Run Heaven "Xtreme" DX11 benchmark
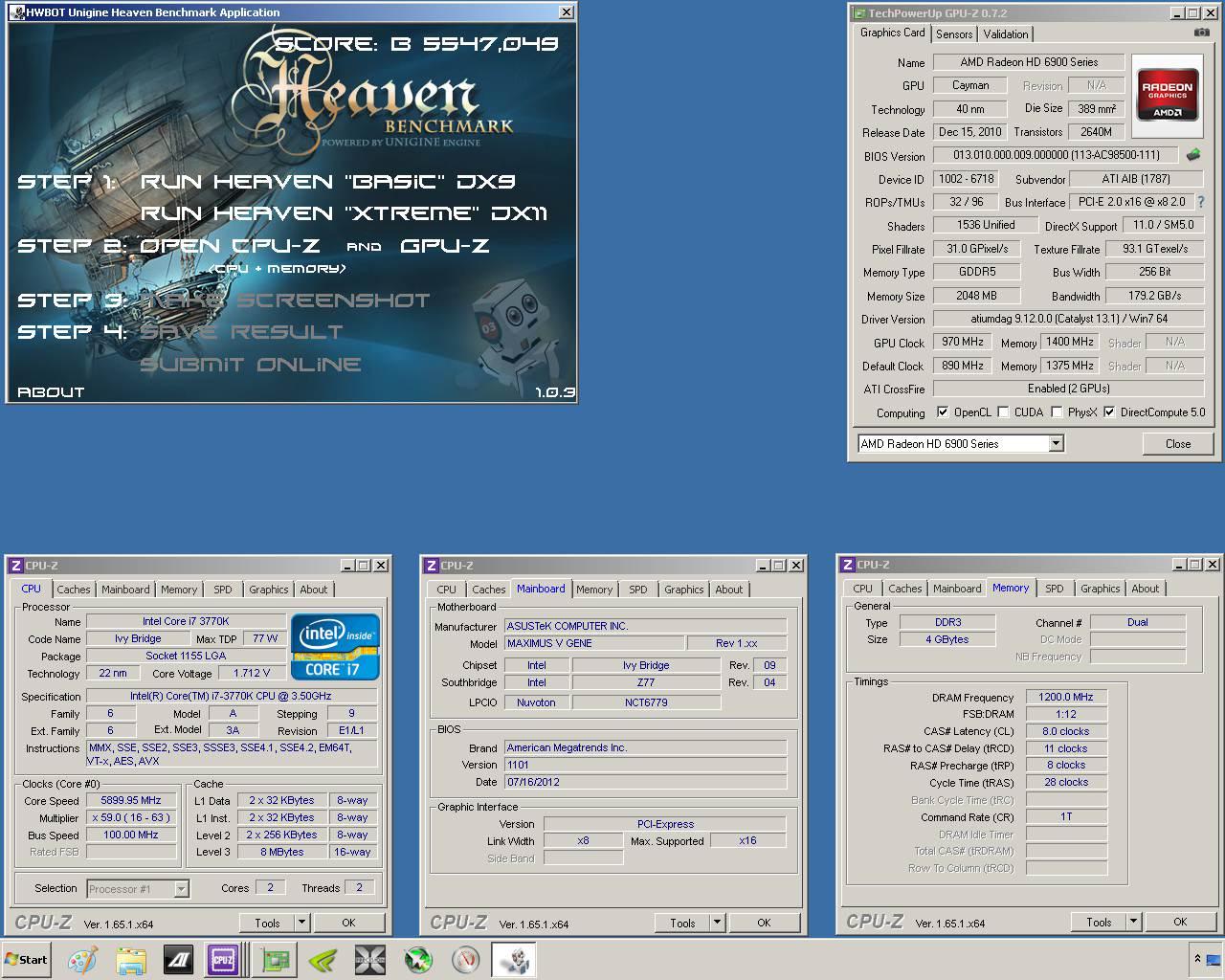Image resolution: width=1225 pixels, height=980 pixels. click(x=344, y=212)
